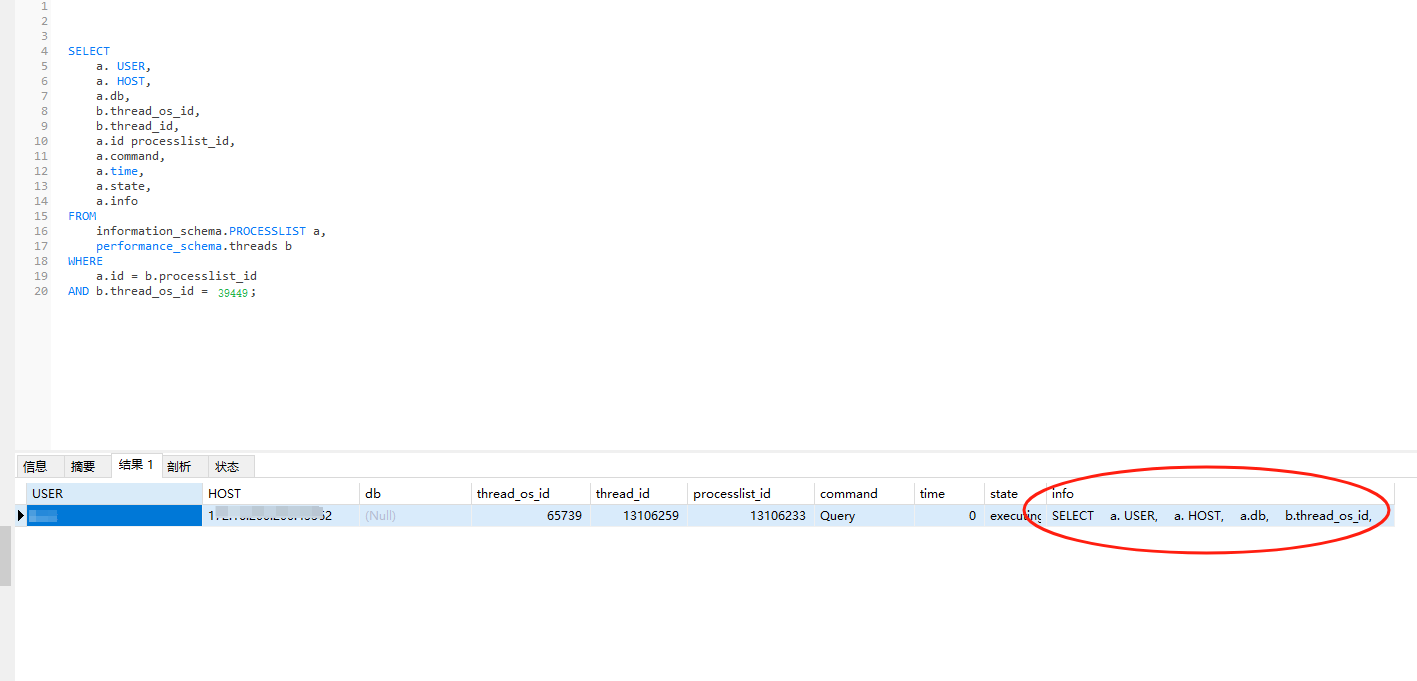This screenshot has height=681, width=1417.
Task: Place cursor on the PROCESSLIST keyword
Action: click(267, 231)
